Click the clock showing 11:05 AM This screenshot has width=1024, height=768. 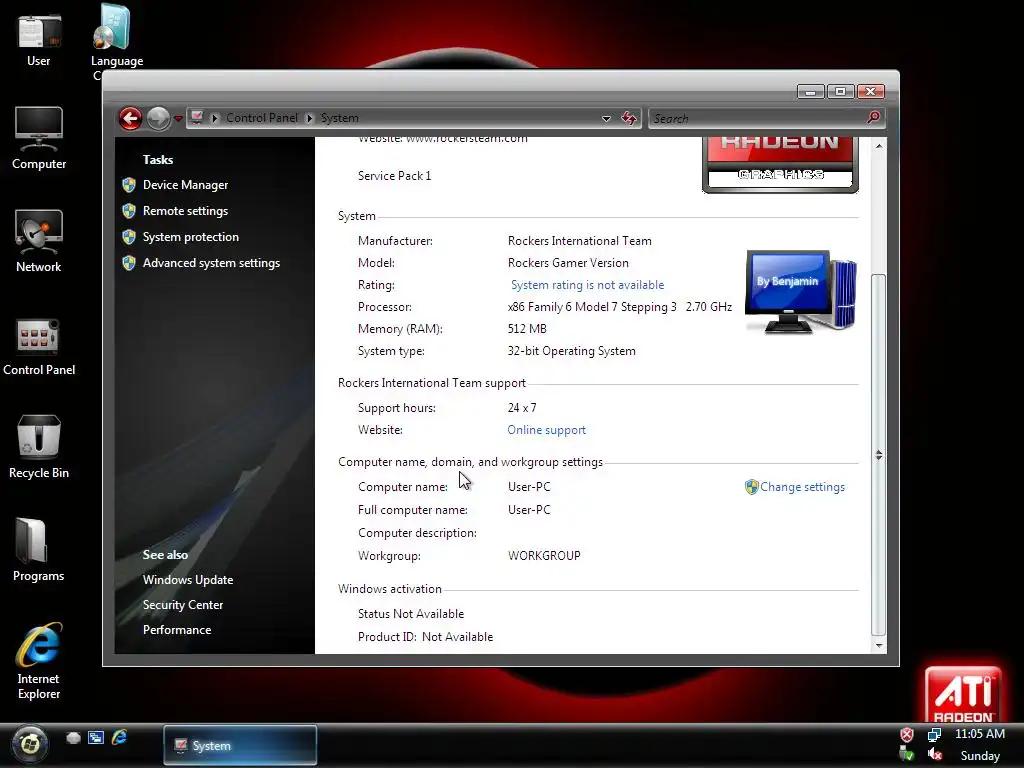pos(980,734)
